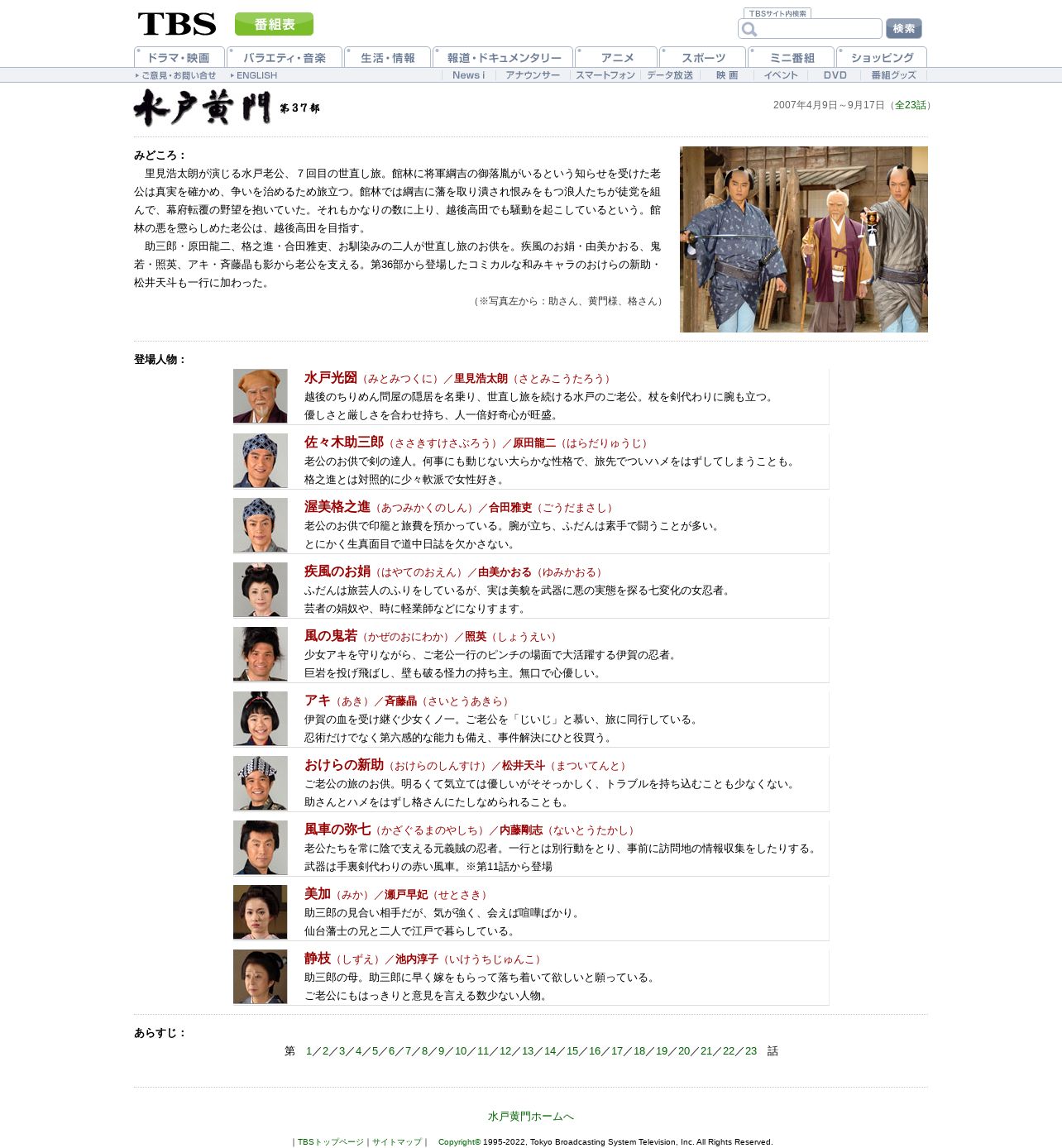Click the 水戸光圀 character name heading
This screenshot has width=1062, height=1148.
[331, 378]
